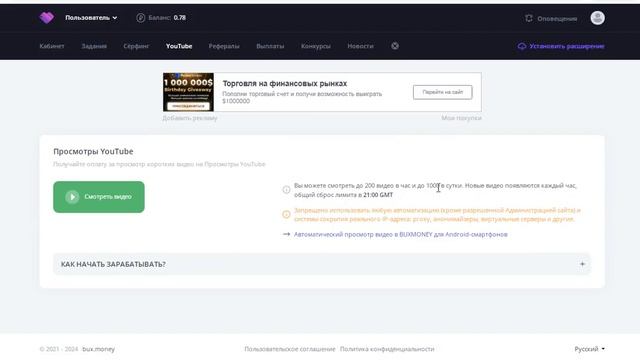Go to the Рефералы tab

(224, 47)
